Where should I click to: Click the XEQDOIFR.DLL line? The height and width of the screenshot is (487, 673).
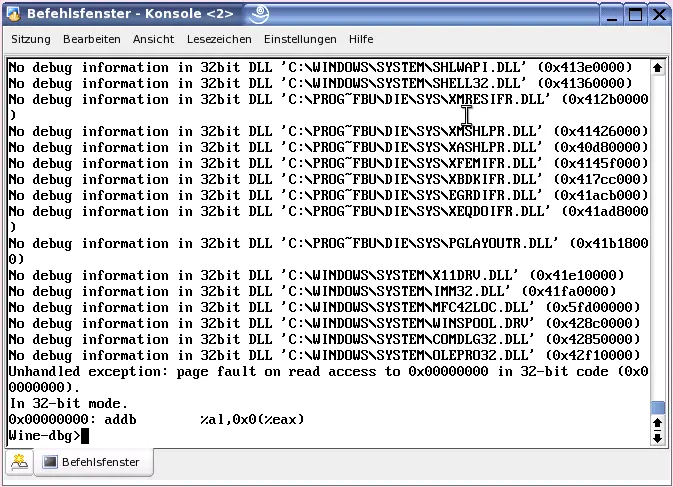328,219
